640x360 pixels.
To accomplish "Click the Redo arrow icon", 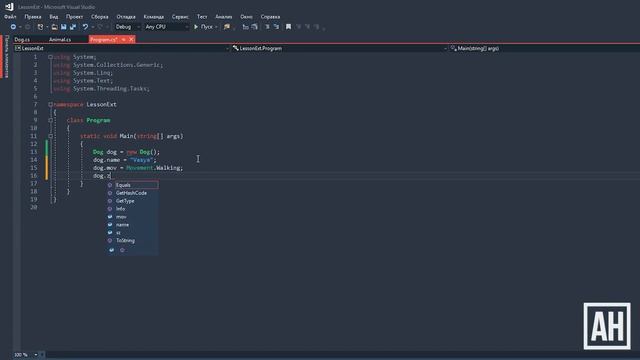I will coord(100,27).
